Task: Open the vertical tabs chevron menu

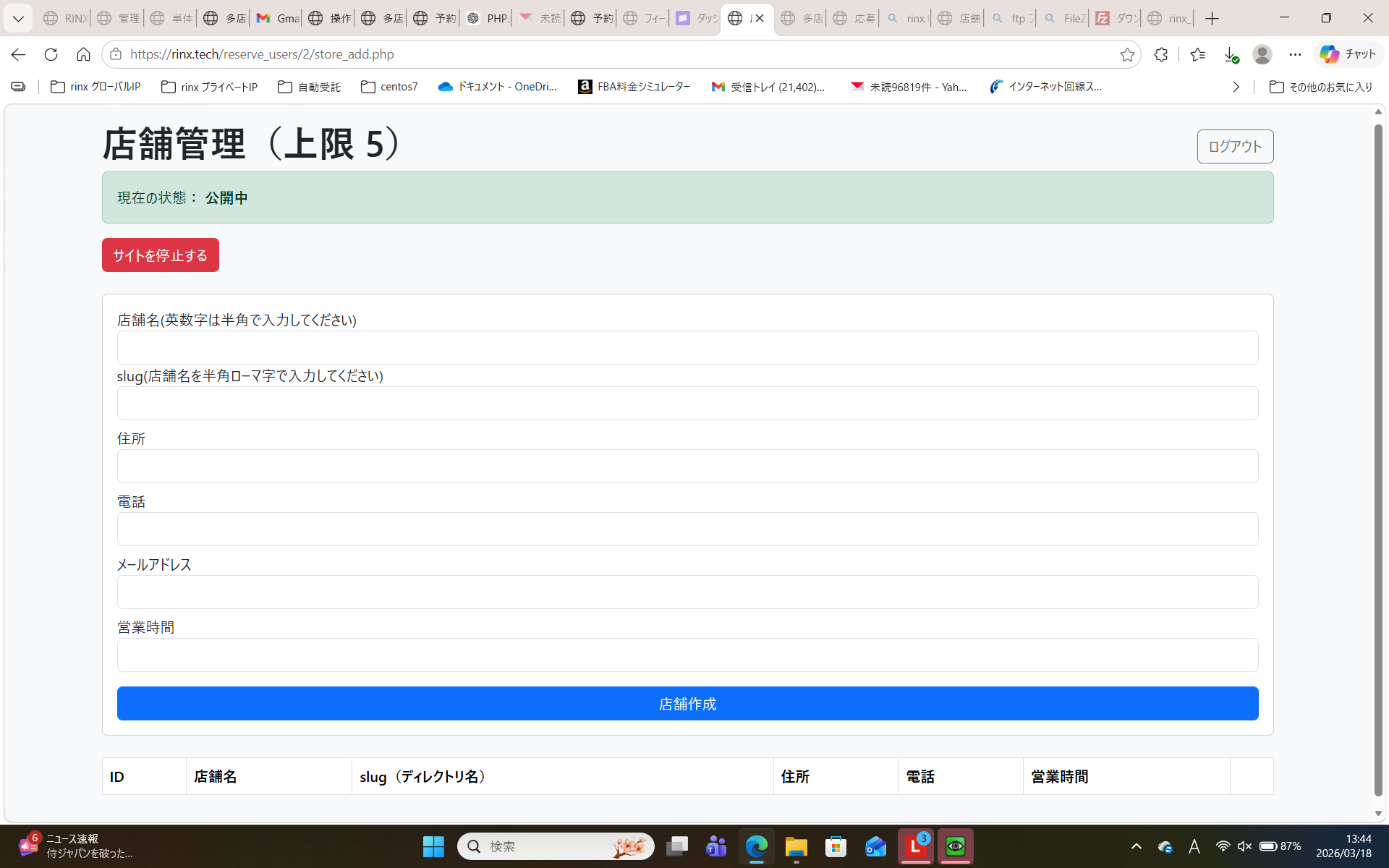Action: pos(18,18)
